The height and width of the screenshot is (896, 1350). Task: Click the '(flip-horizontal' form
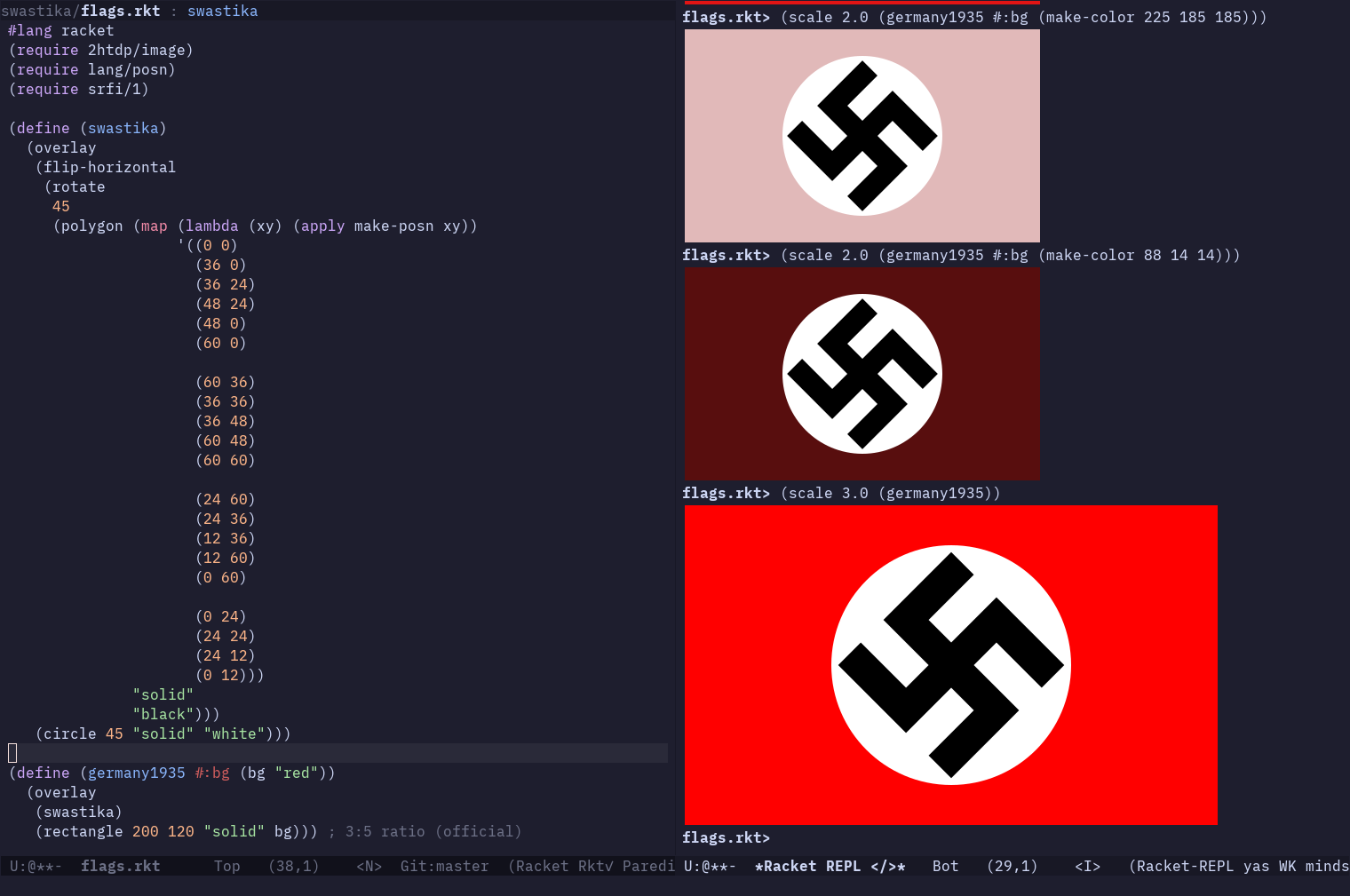[106, 167]
